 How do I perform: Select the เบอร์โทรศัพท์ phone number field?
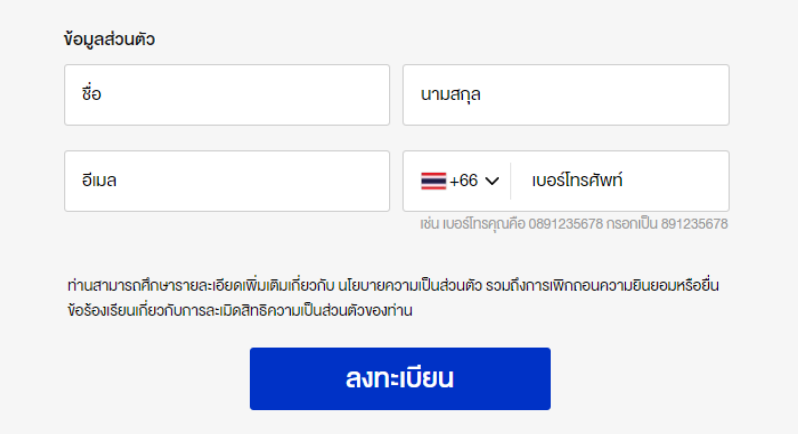620,181
